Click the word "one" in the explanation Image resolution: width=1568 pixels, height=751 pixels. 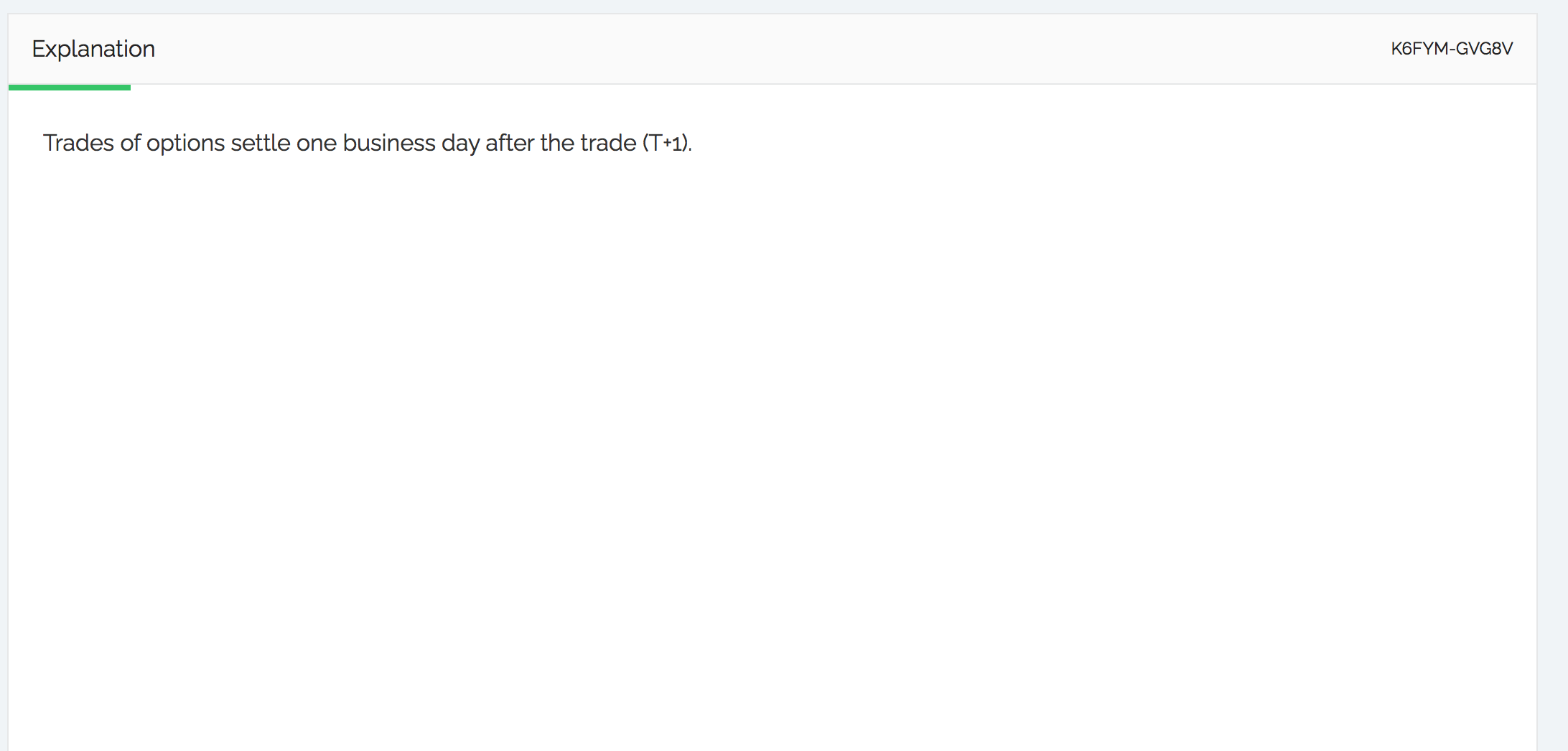[x=316, y=143]
